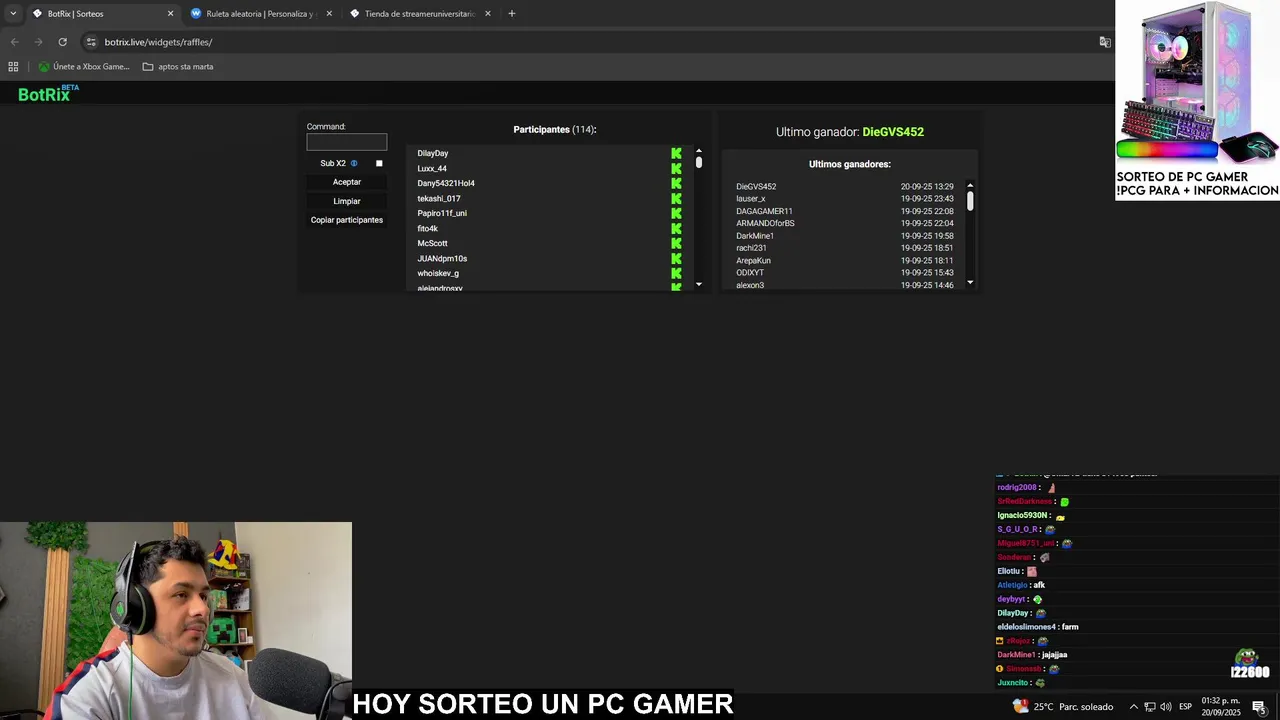1280x720 pixels.
Task: Click the participants list scrollbar thumb
Action: coord(699,162)
